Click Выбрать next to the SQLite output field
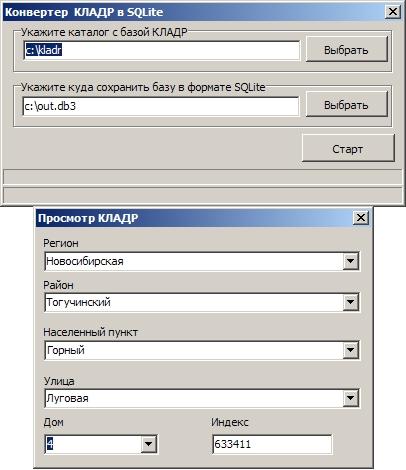This screenshot has width=406, height=470. tap(347, 105)
